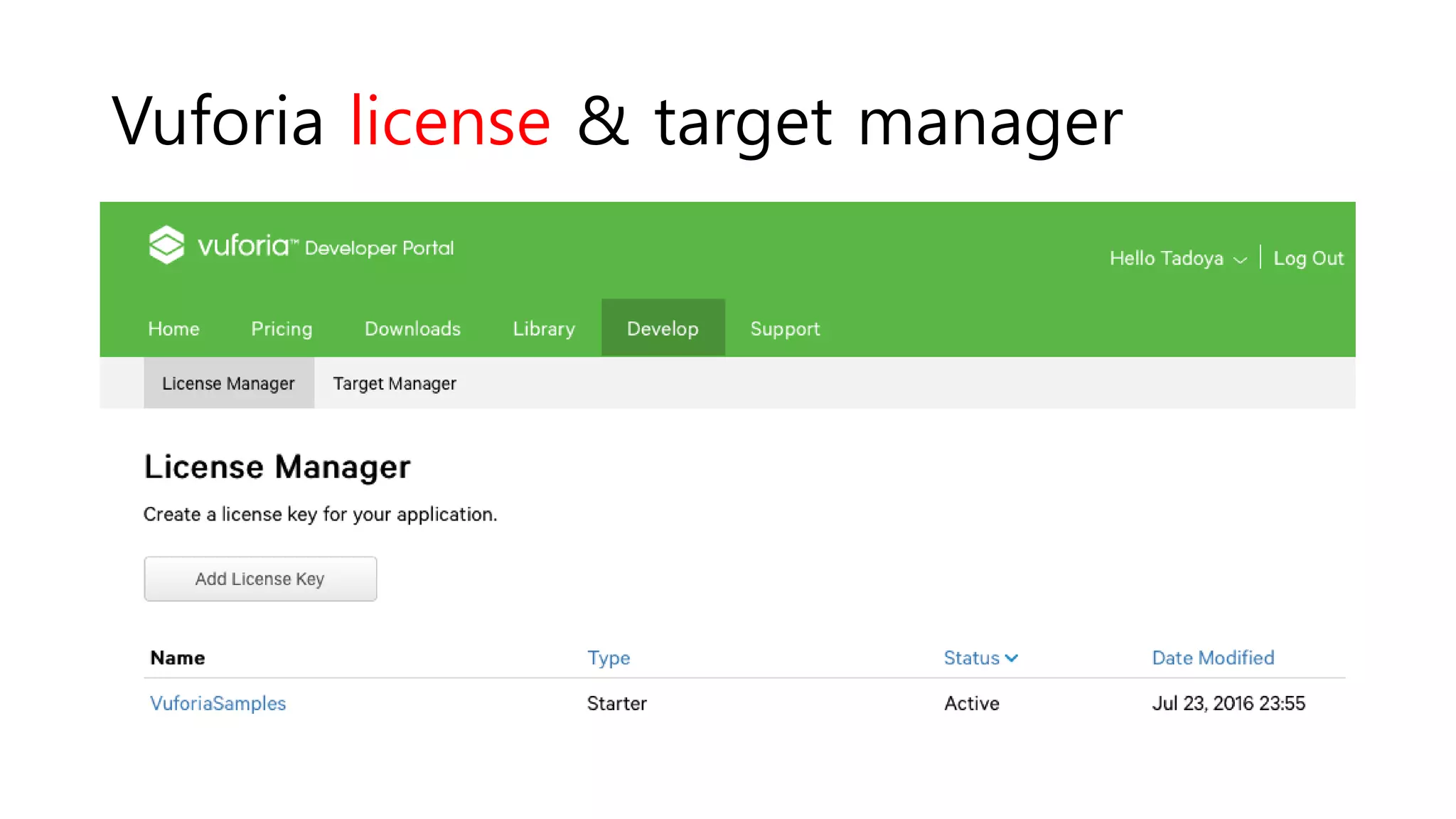Viewport: 1456px width, 819px height.
Task: Sort licenses by Status column
Action: (971, 658)
